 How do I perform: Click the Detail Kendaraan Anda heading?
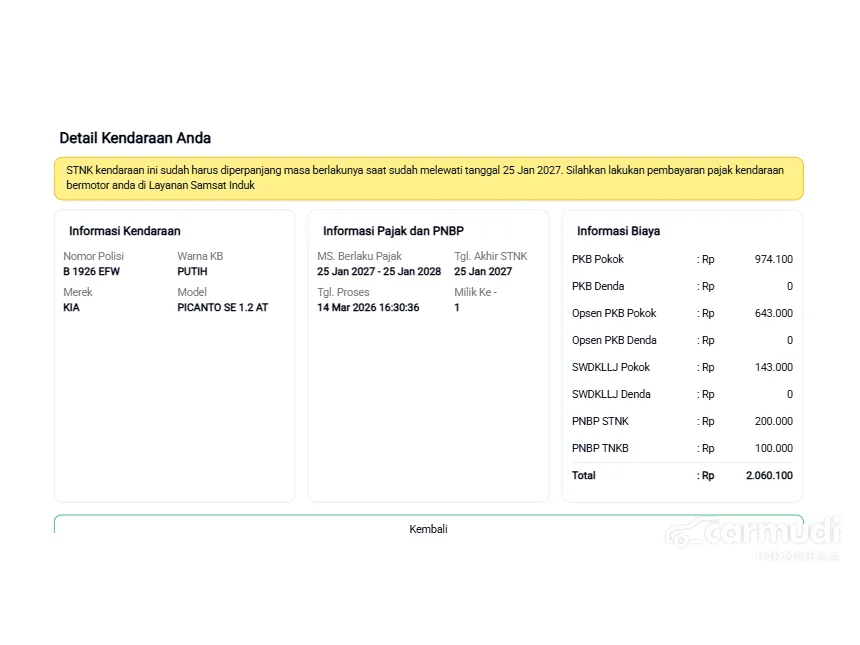point(135,138)
